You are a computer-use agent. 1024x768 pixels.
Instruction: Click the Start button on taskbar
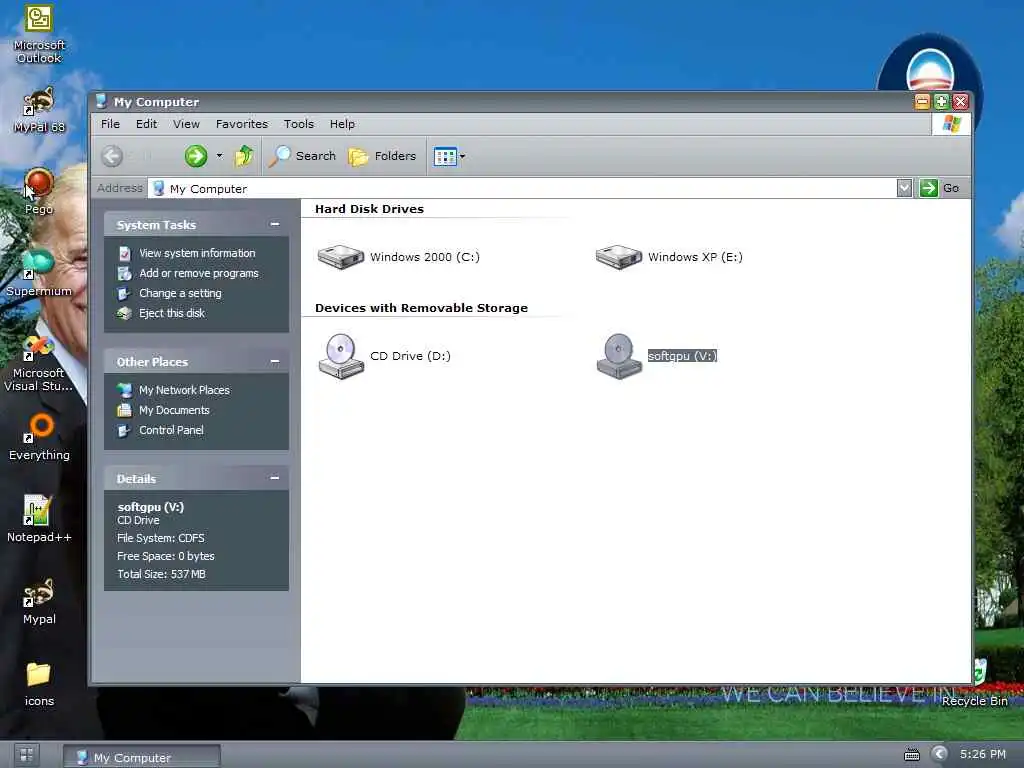point(26,755)
